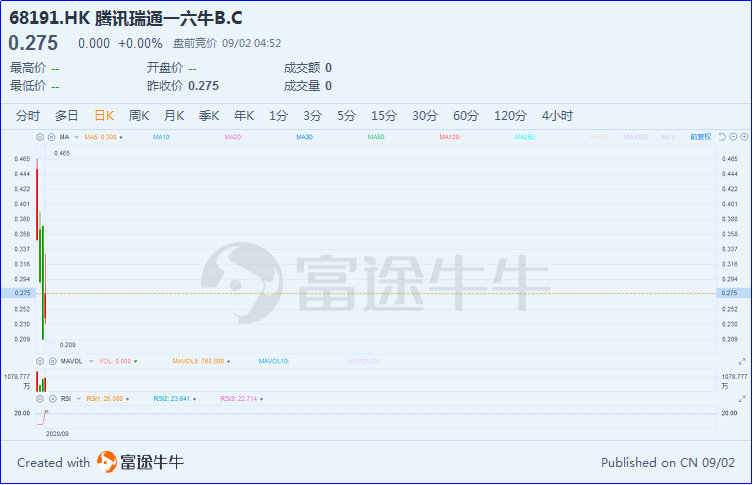The width and height of the screenshot is (753, 485).
Task: Click the Published on CN 09/02 text
Action: (668, 463)
